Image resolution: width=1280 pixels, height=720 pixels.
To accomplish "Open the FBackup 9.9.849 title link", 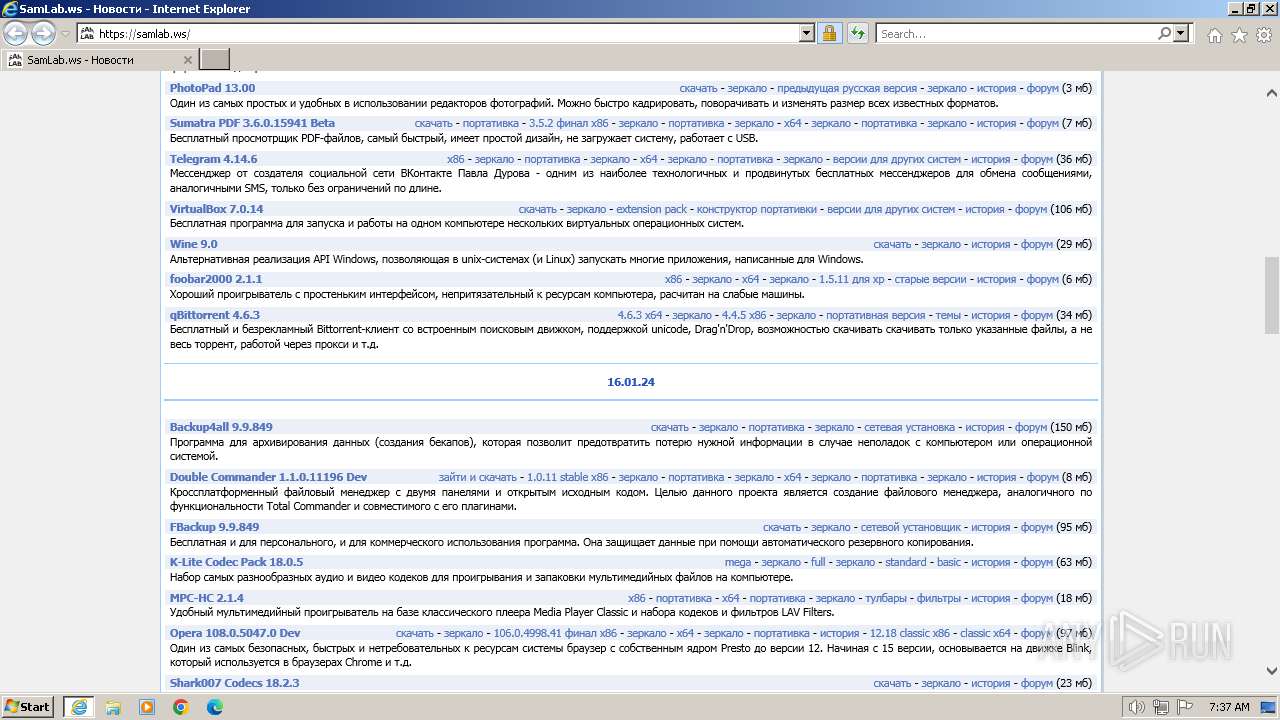I will (214, 527).
